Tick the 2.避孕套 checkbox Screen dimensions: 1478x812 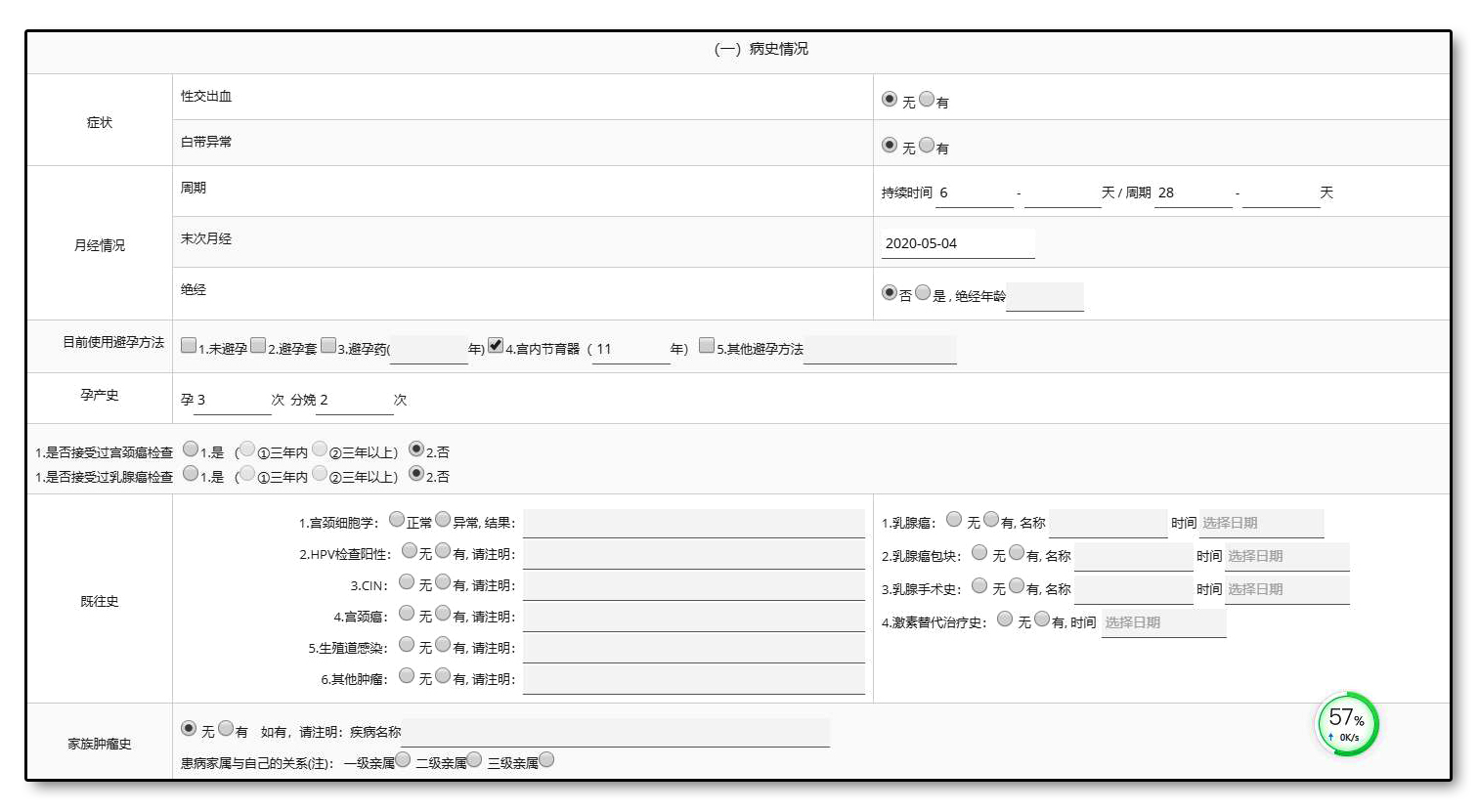[258, 345]
